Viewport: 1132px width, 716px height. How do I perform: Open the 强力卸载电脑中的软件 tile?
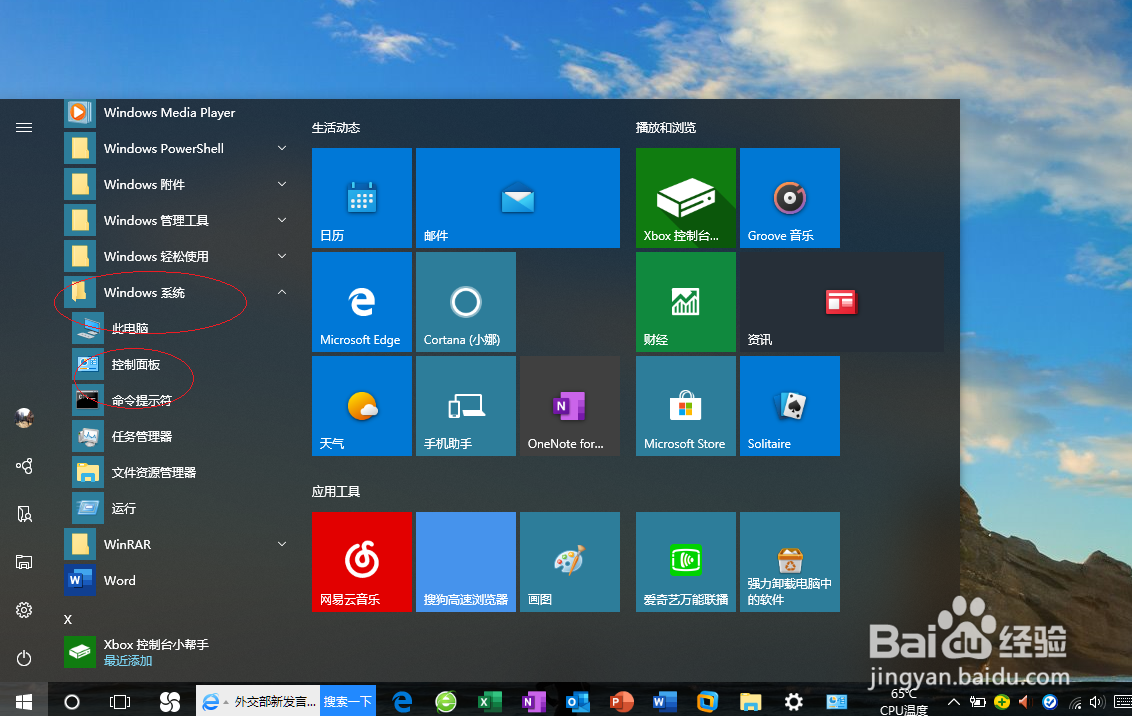pyautogui.click(x=790, y=562)
